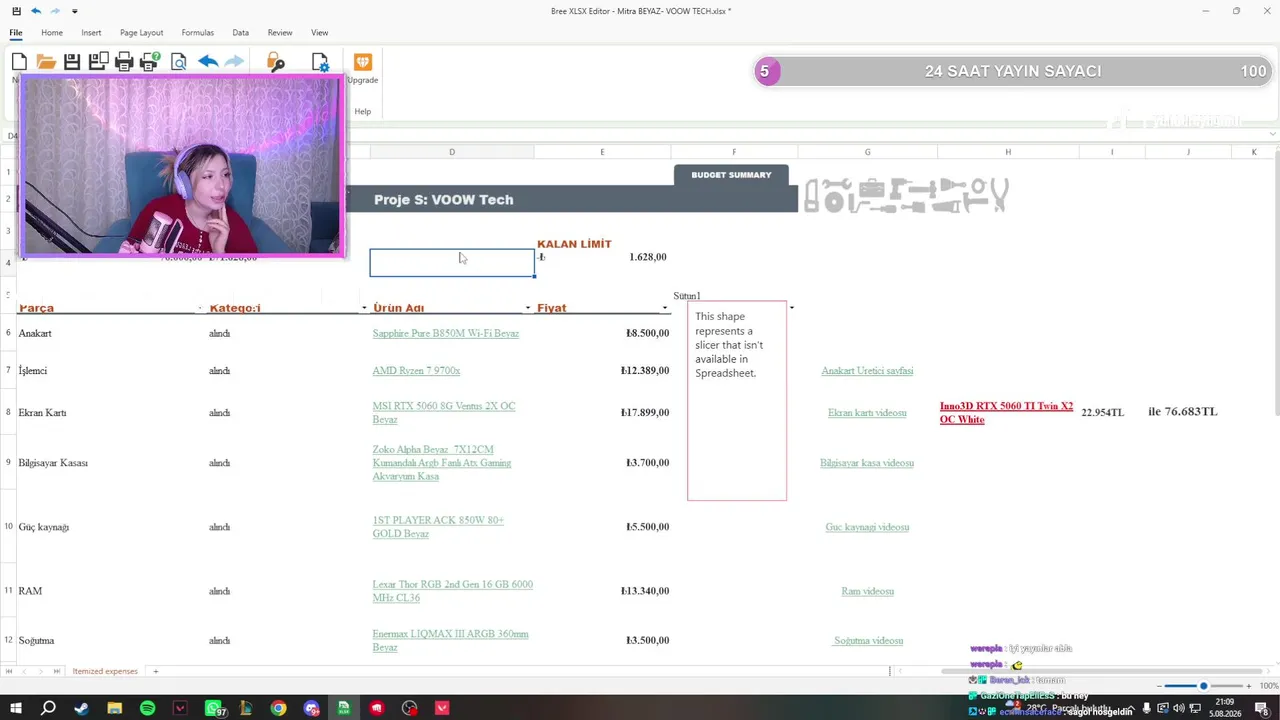Screen dimensions: 1280x720
Task: Open Lexar Thor RGB 16 GB link
Action: (x=452, y=591)
